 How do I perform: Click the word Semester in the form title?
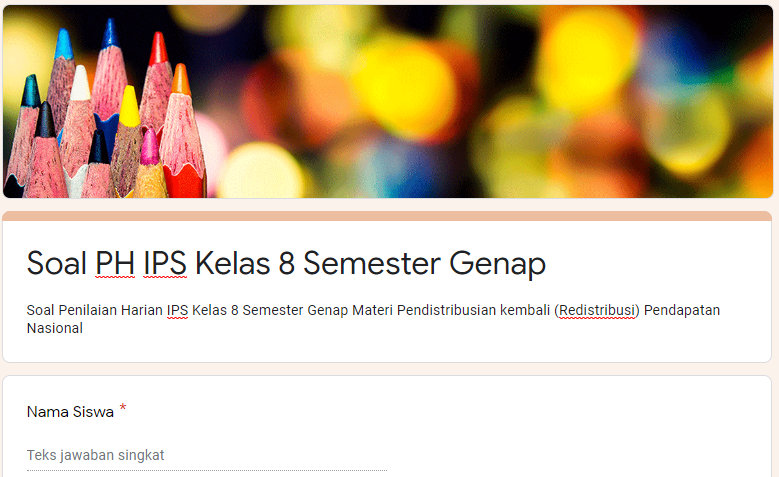tap(372, 263)
